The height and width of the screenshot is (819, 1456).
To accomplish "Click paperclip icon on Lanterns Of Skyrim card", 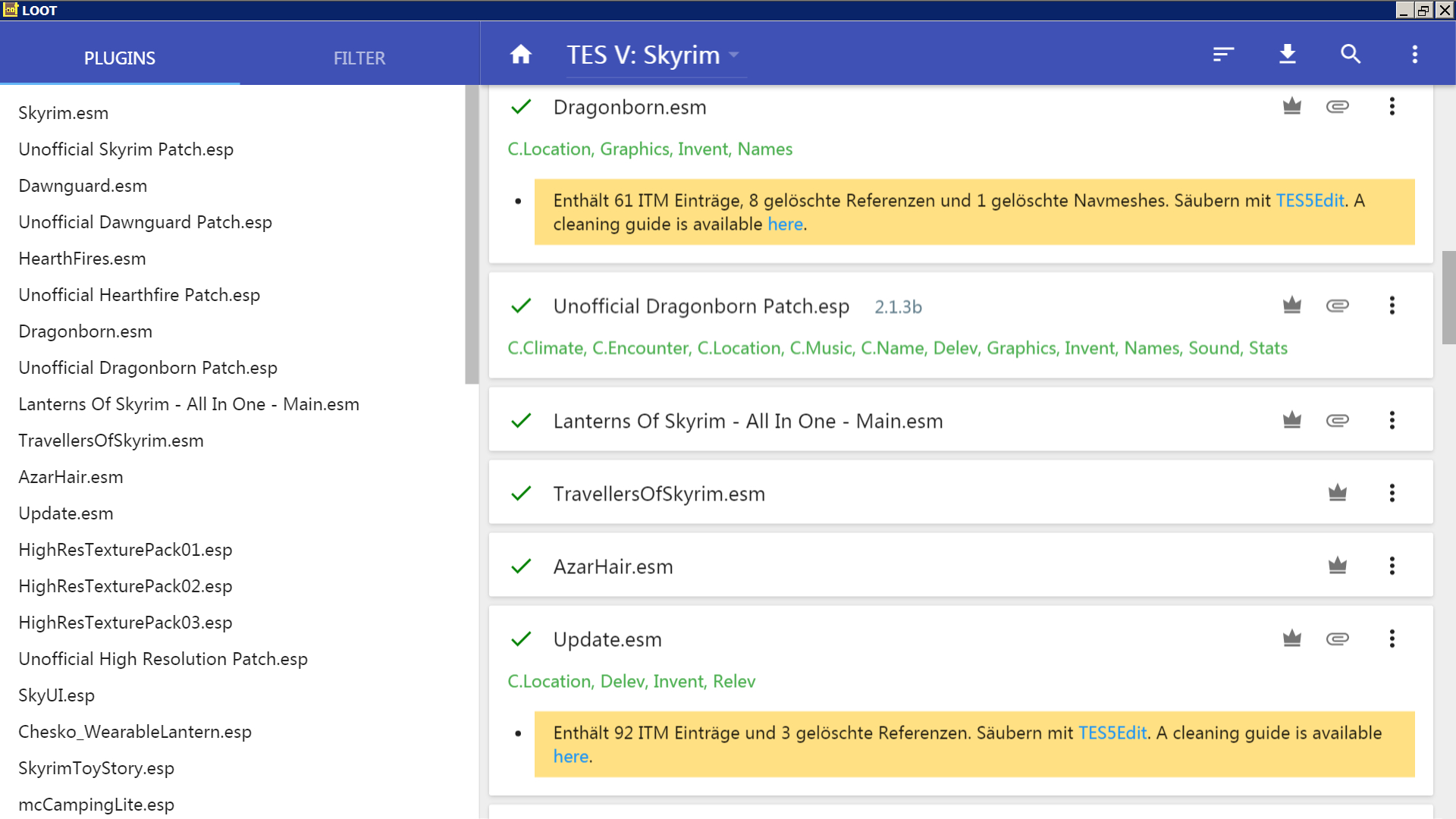I will 1338,420.
